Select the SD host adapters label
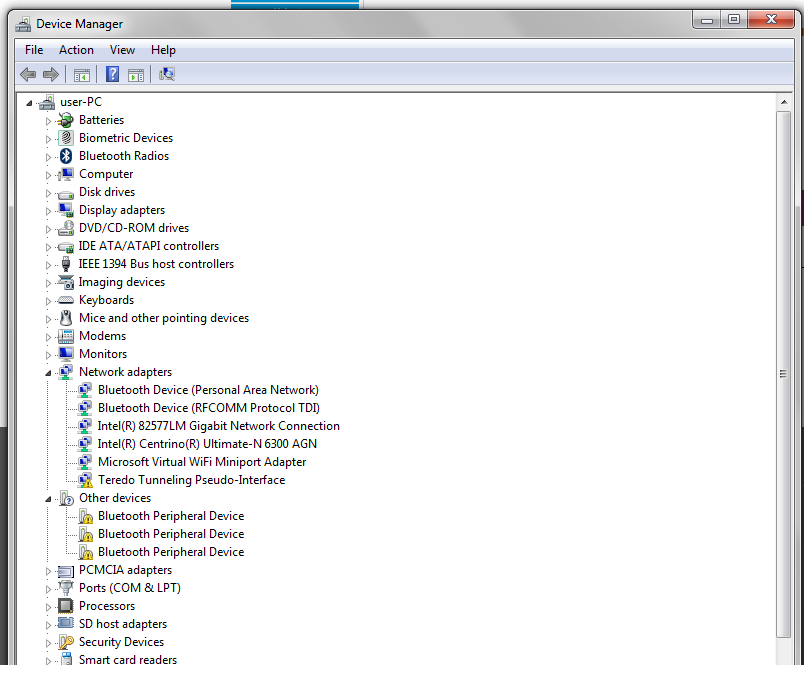The width and height of the screenshot is (804, 674). coord(123,624)
